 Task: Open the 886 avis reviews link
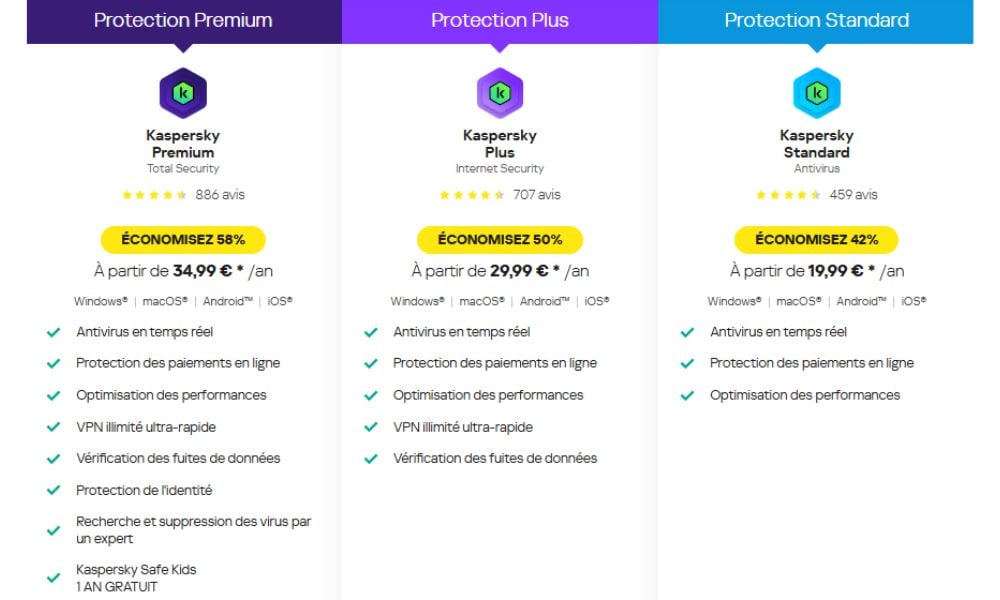click(220, 195)
